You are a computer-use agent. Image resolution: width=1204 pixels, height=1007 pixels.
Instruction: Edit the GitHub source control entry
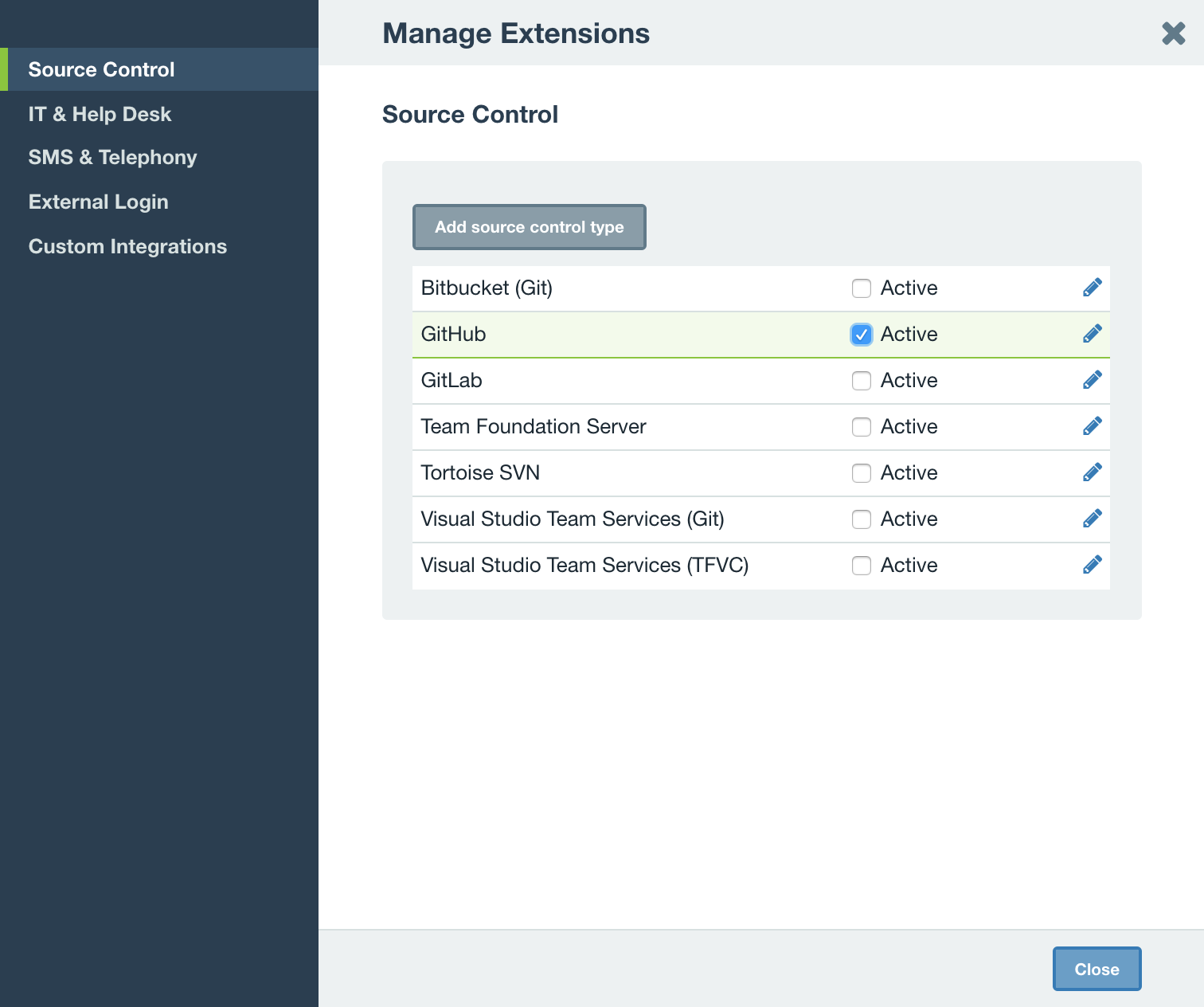point(1092,334)
